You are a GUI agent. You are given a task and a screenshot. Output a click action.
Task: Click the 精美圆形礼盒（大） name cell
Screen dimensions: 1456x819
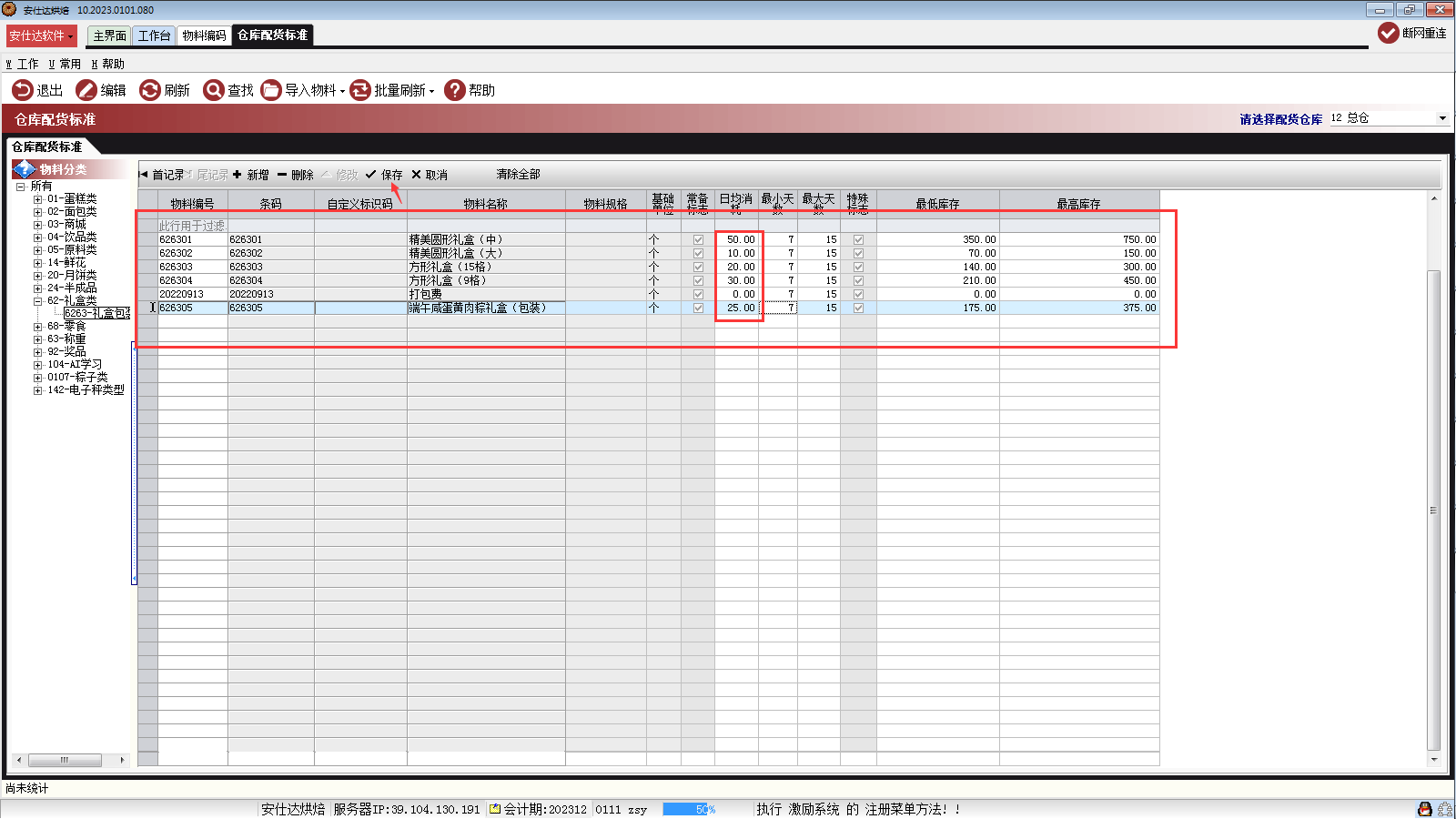tap(486, 254)
